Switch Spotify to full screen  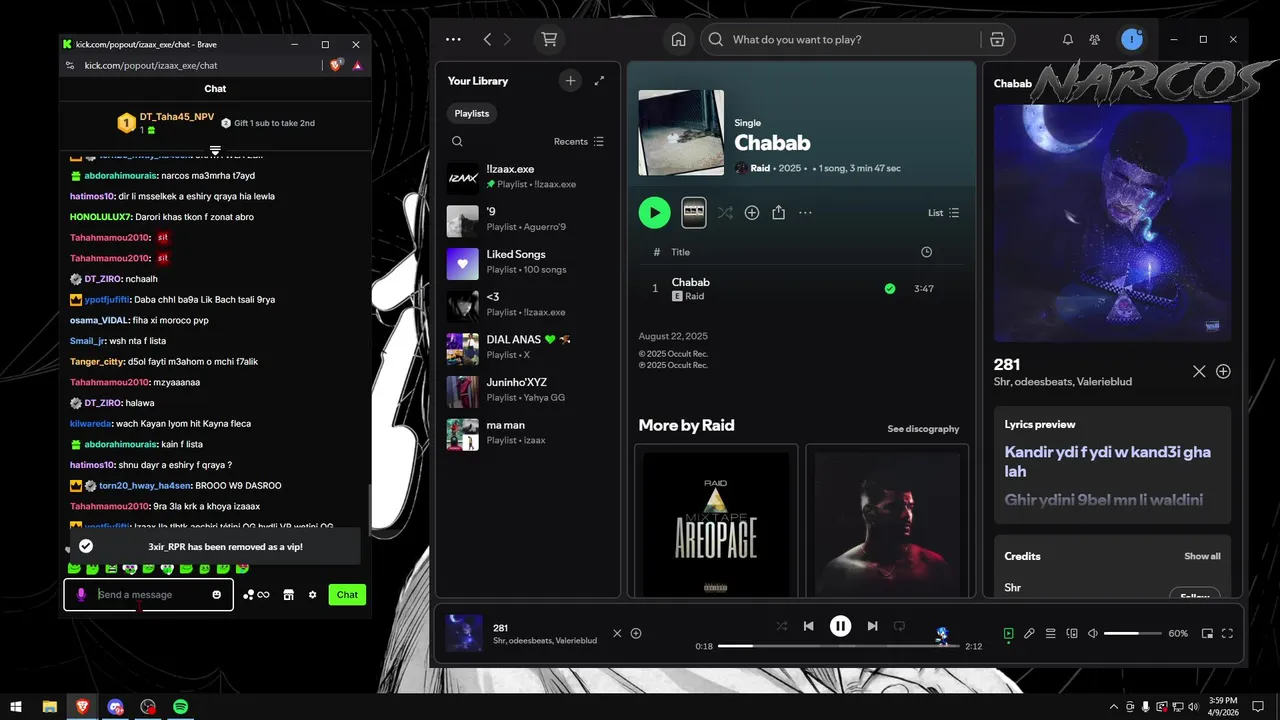[x=1227, y=633]
